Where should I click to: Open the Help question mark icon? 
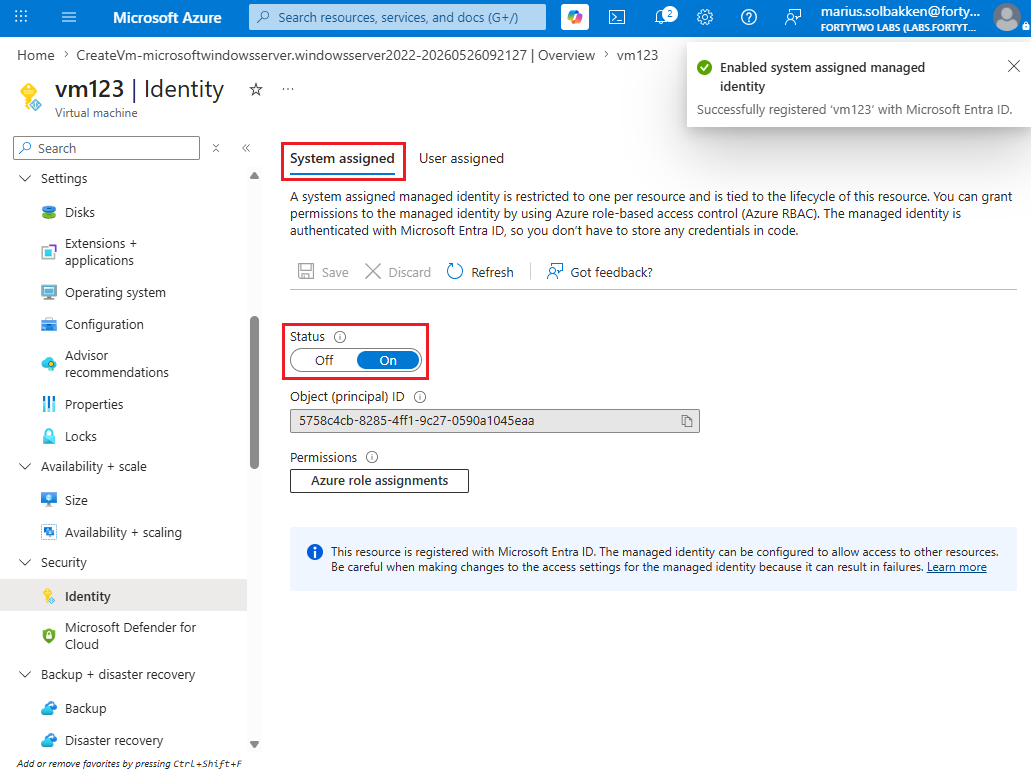coord(749,17)
